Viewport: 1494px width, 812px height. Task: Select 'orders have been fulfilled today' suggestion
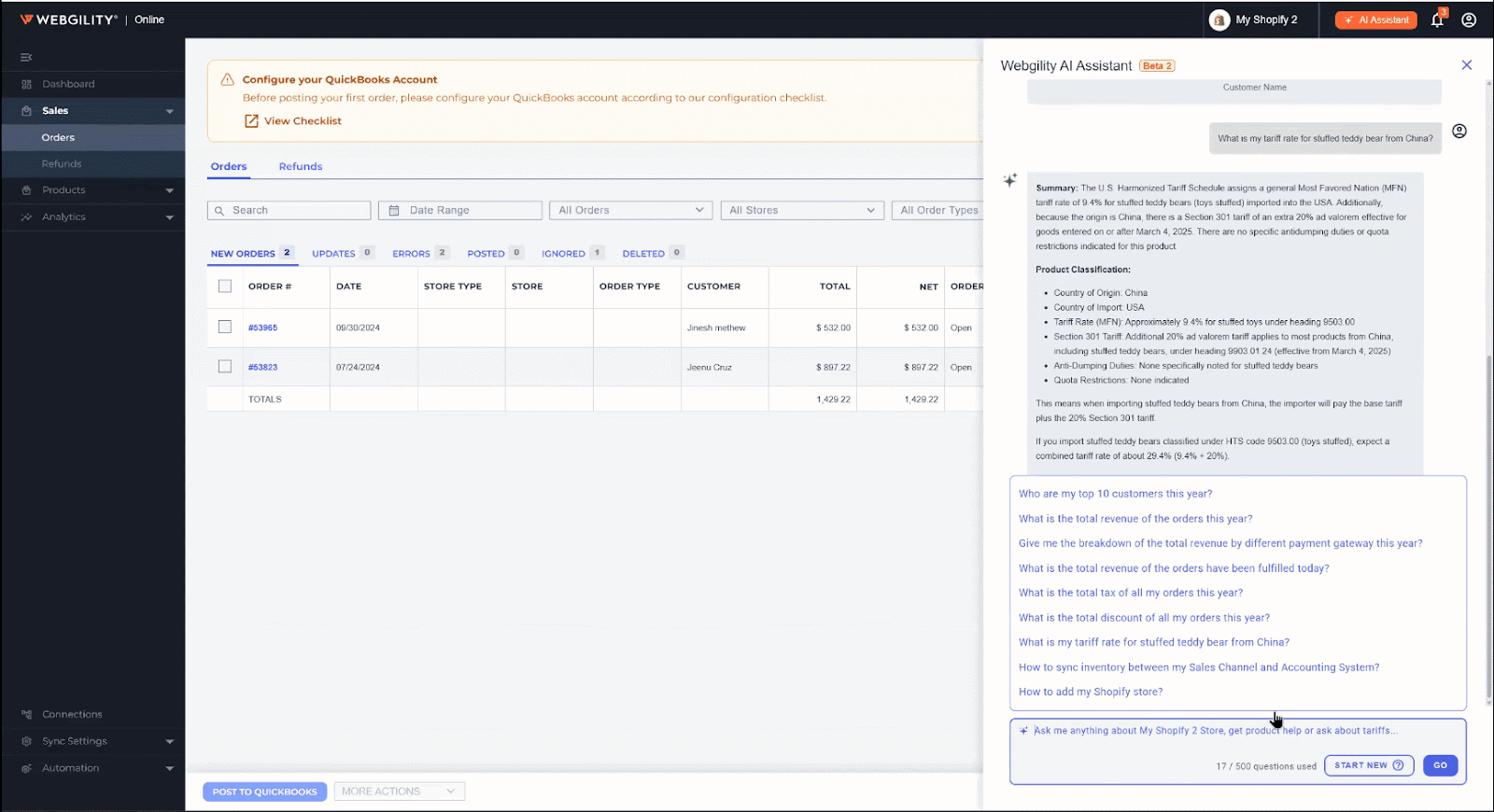tap(1174, 568)
